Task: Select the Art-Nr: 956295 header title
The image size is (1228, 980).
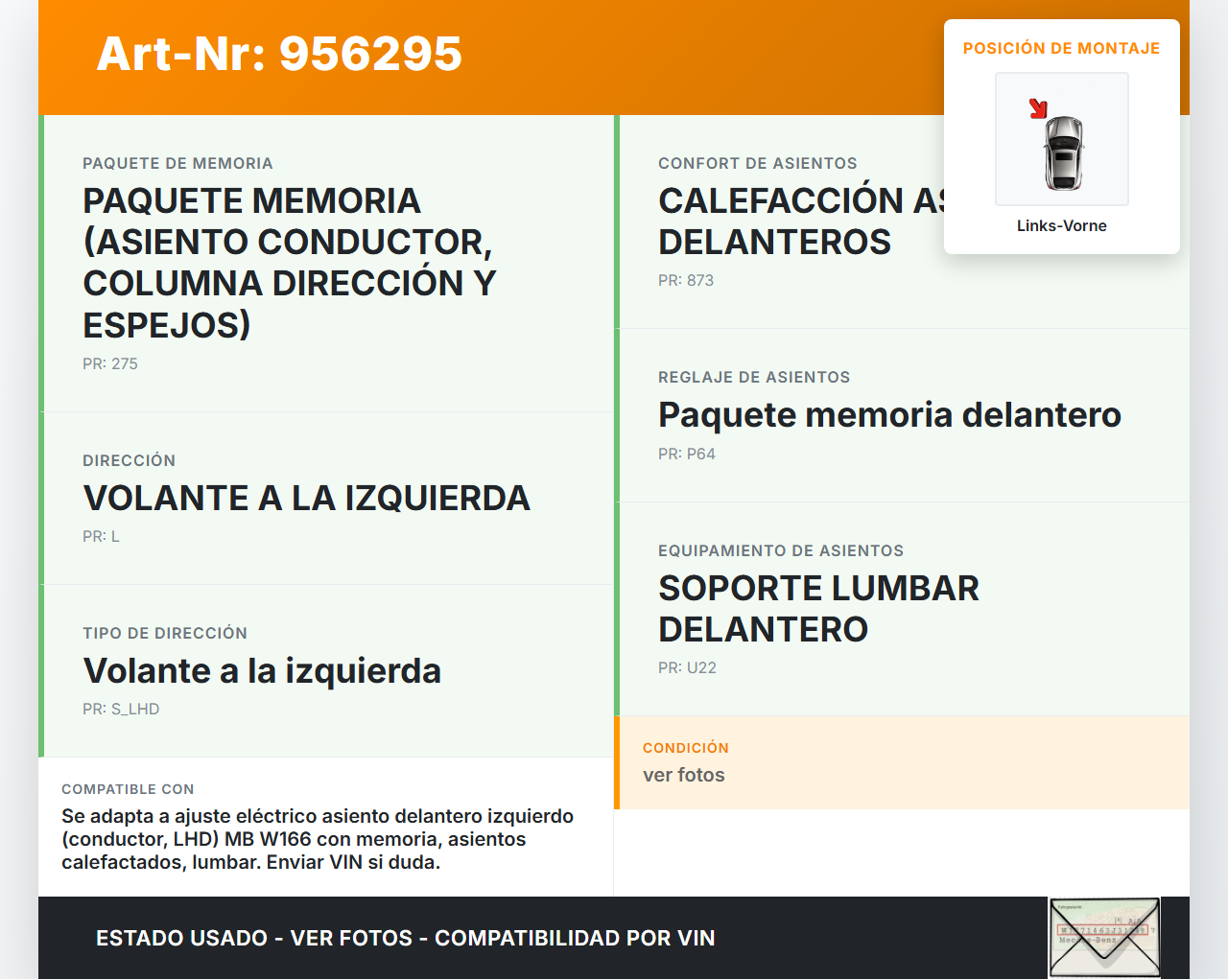Action: 279,54
